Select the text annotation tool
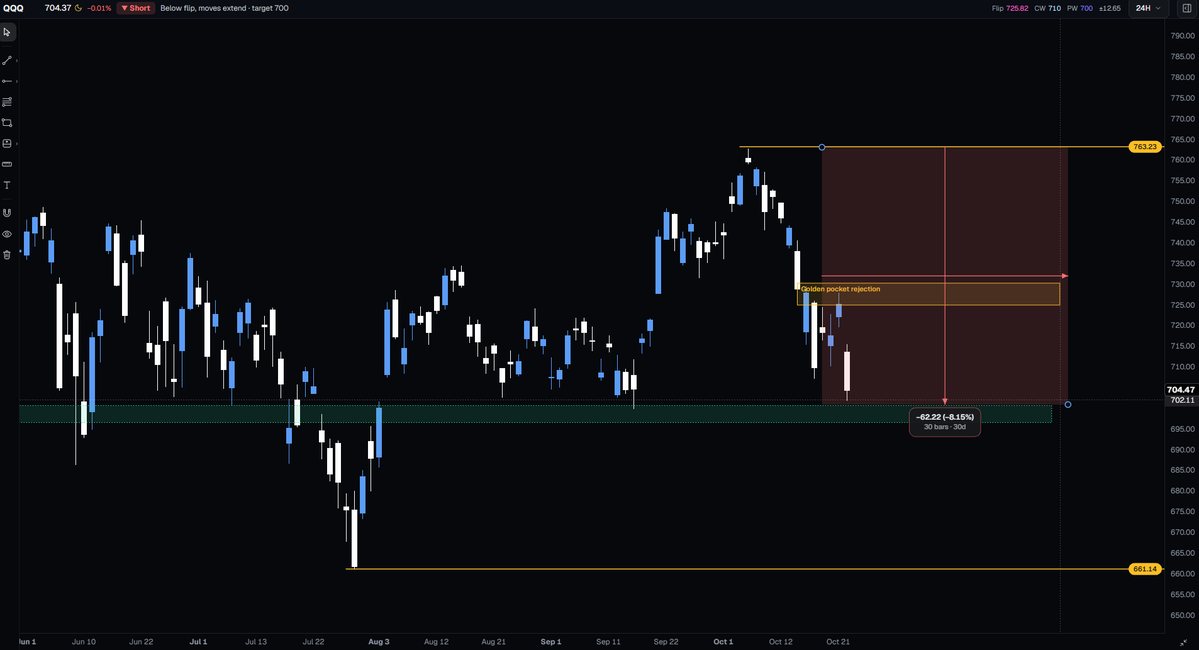The height and width of the screenshot is (650, 1199). click(x=7, y=185)
